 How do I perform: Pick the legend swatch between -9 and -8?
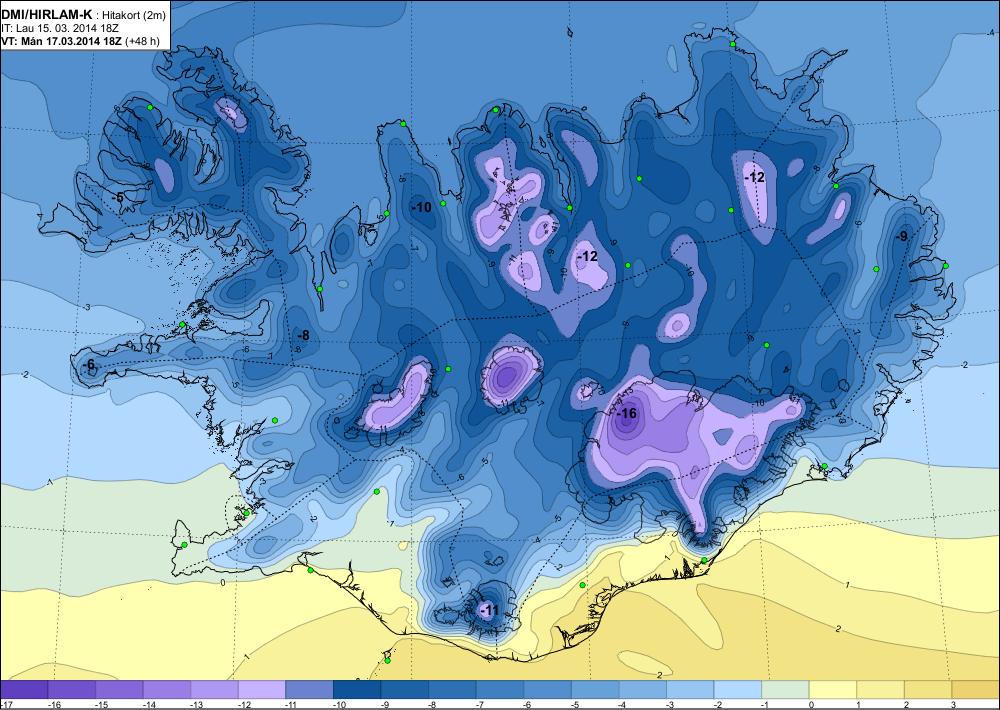pos(404,690)
